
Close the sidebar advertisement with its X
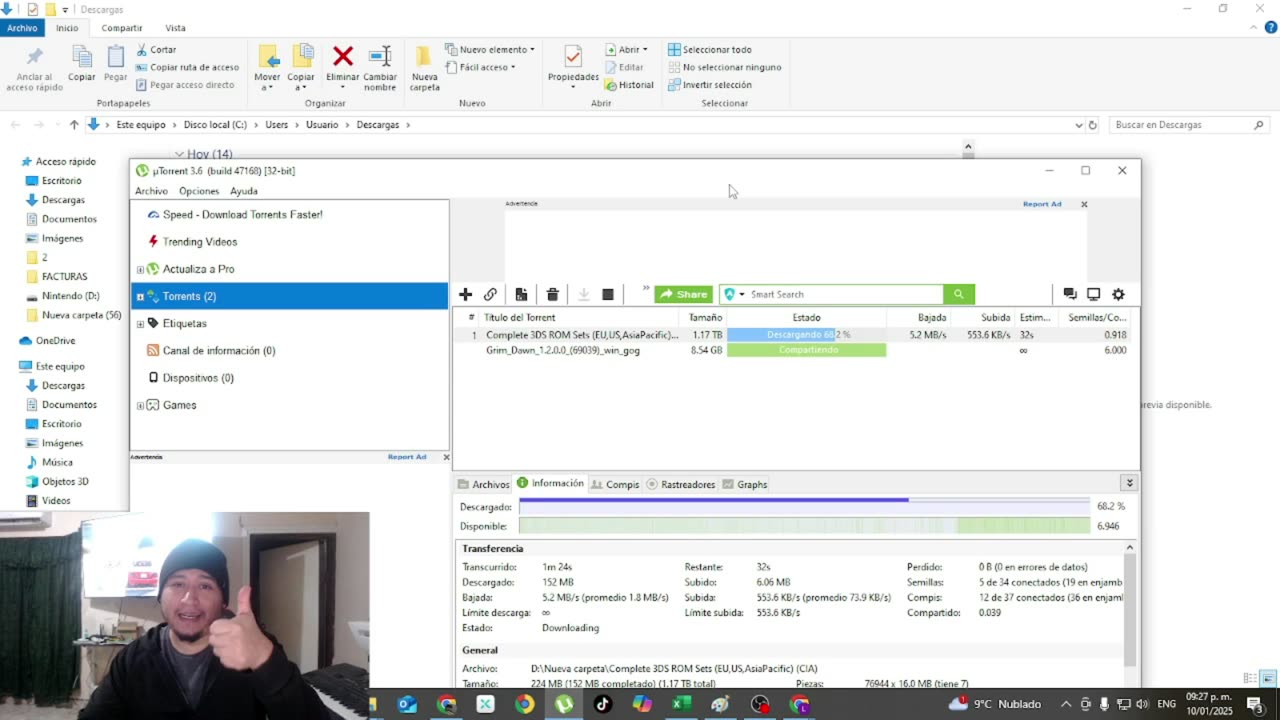(446, 457)
